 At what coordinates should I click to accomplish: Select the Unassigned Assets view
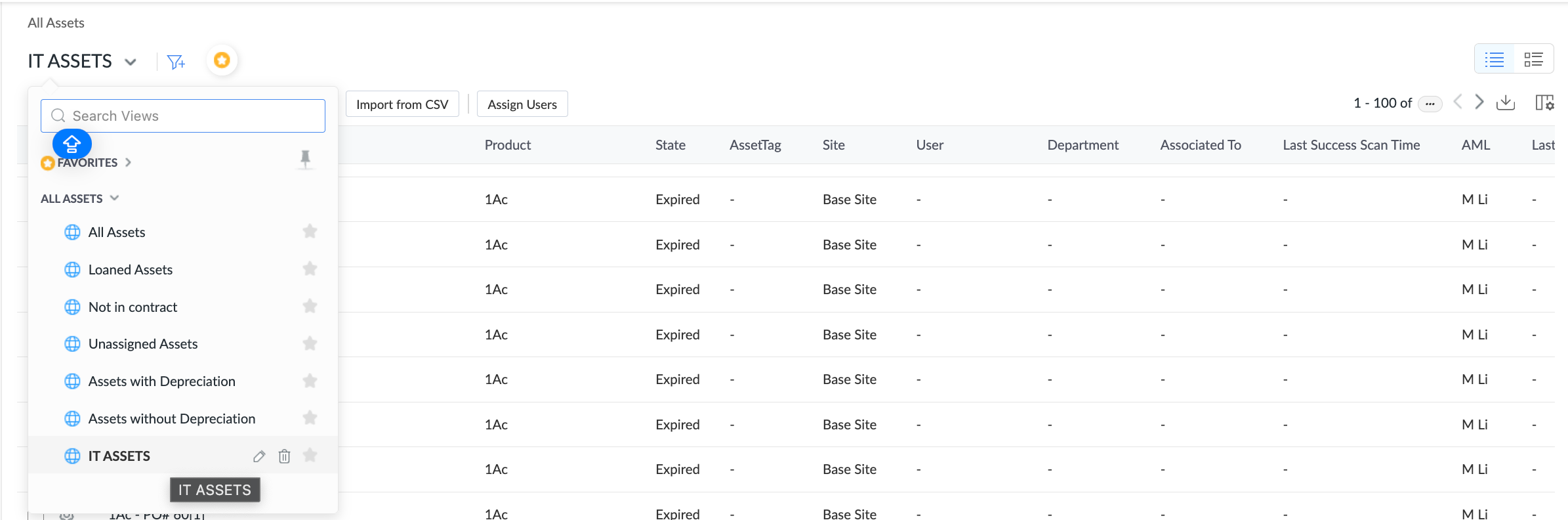click(x=143, y=344)
